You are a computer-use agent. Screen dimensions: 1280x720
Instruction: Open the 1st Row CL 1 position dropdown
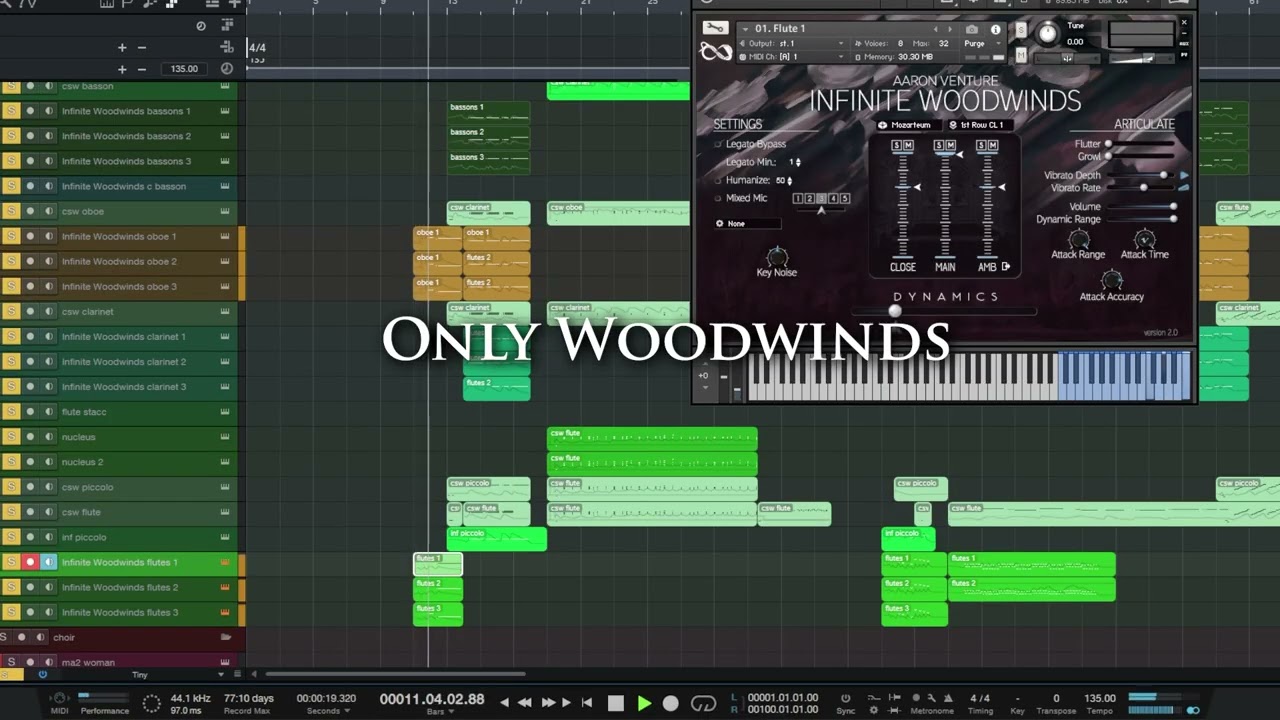[980, 125]
